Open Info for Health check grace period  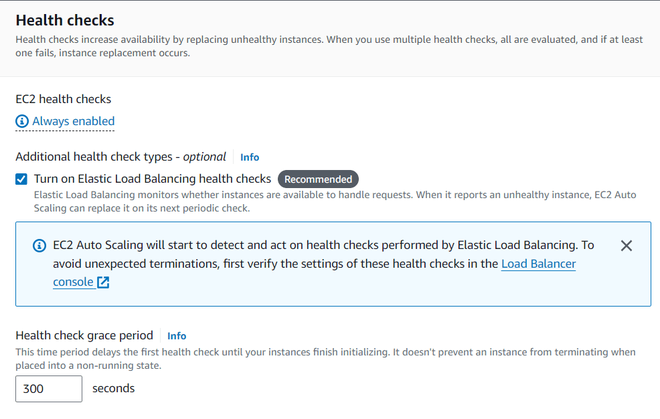(x=176, y=336)
